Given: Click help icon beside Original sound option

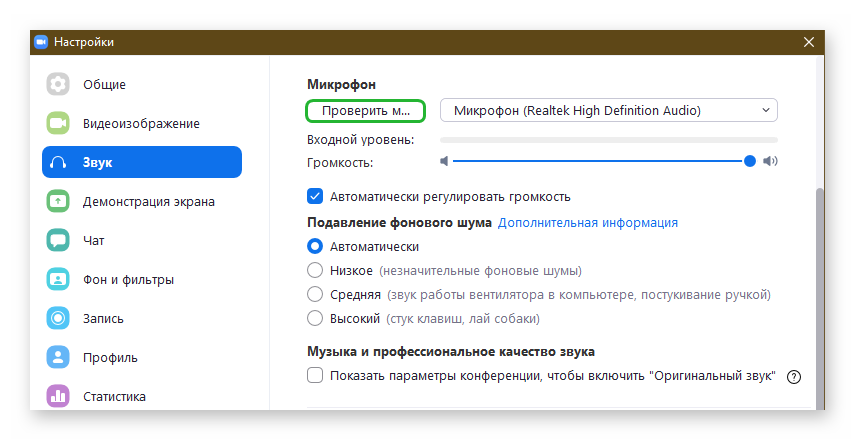Looking at the screenshot, I should (794, 376).
